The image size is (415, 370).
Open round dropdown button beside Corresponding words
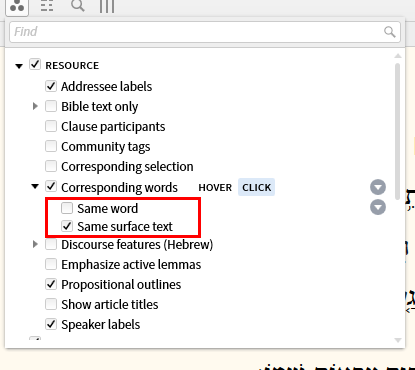coord(378,187)
